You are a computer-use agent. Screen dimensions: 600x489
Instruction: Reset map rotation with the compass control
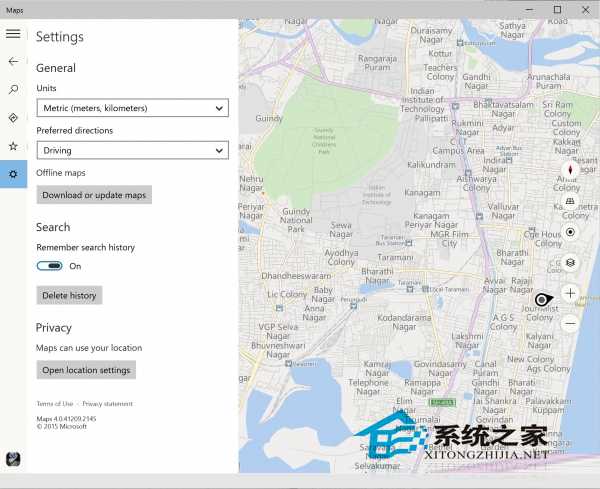[570, 170]
